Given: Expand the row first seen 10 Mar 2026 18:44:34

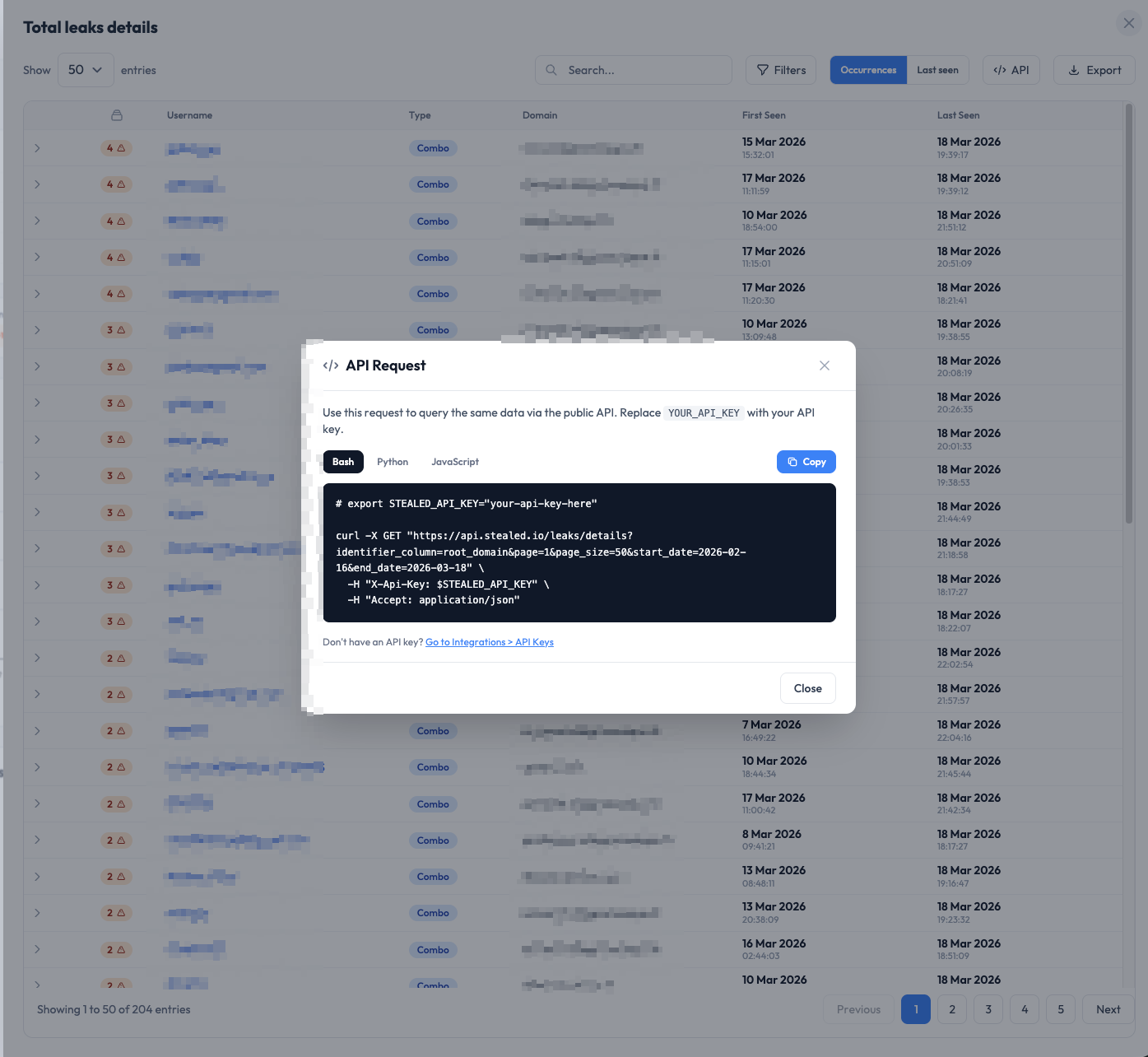Looking at the screenshot, I should click(37, 767).
